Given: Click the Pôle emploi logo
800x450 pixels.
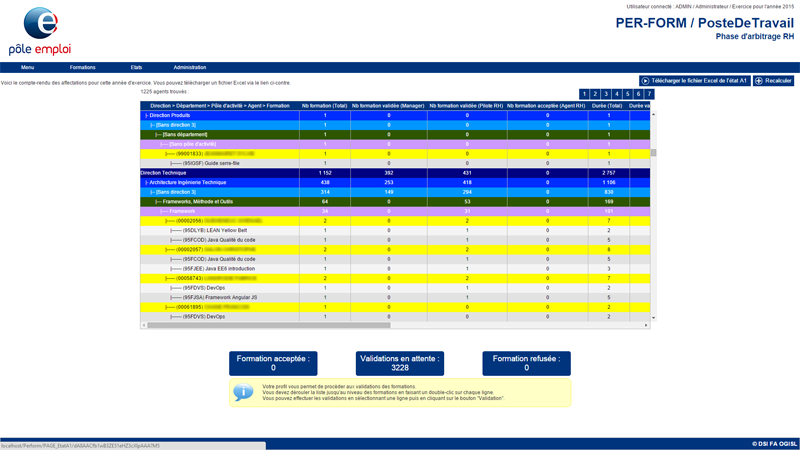Looking at the screenshot, I should click(x=40, y=31).
